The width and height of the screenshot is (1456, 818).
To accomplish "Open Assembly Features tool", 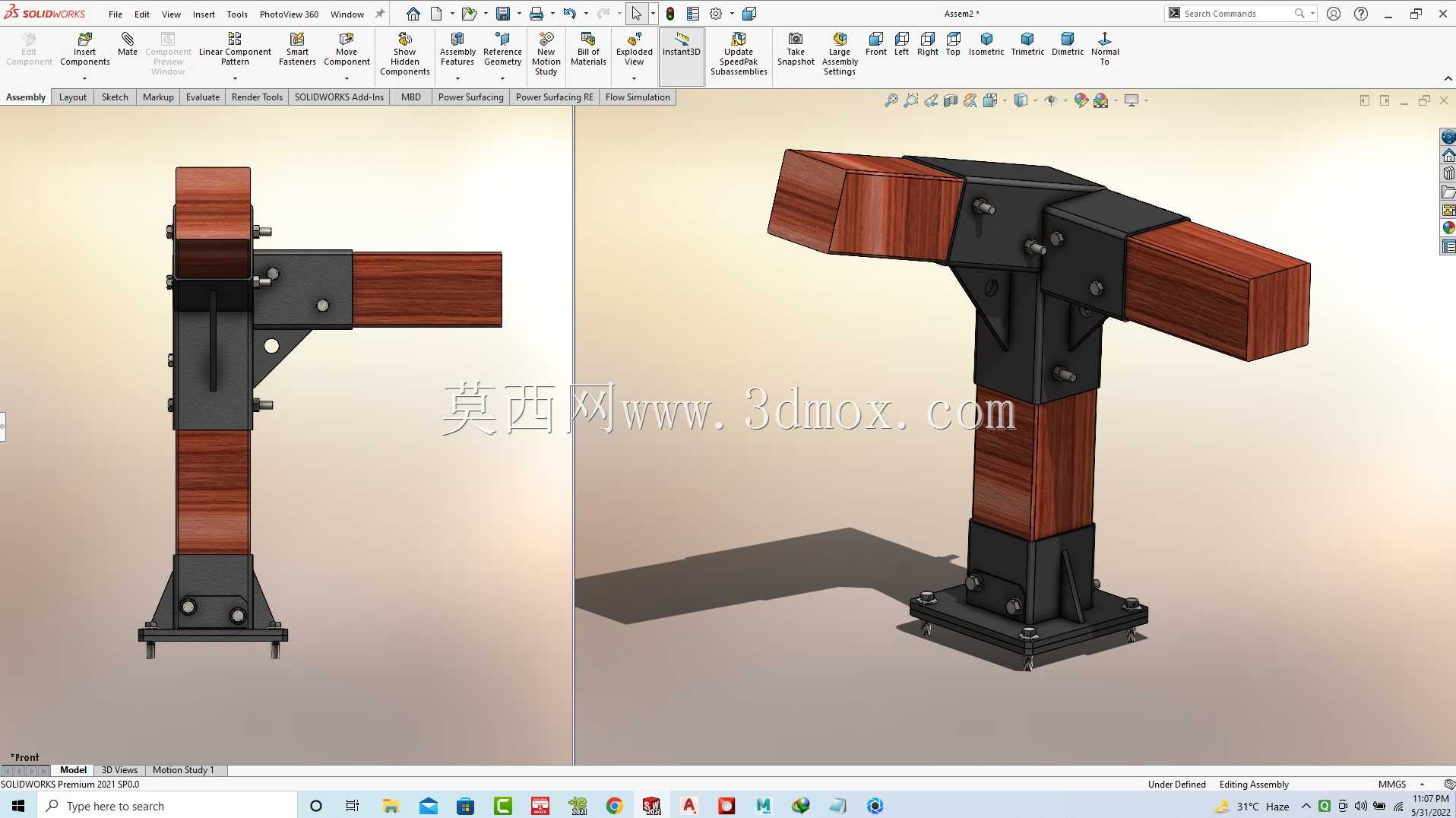I will (457, 49).
